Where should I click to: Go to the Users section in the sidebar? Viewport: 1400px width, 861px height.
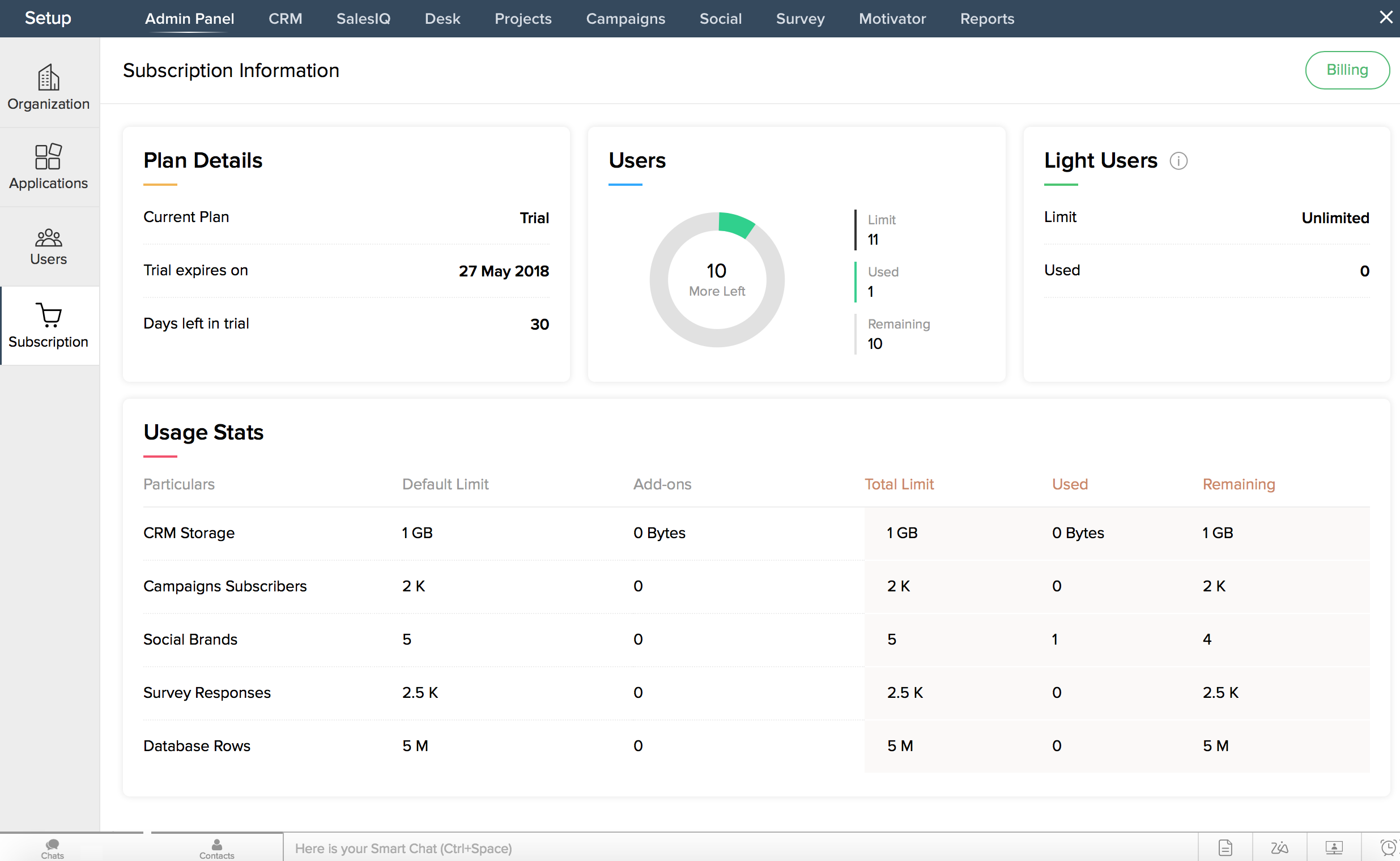pos(48,246)
